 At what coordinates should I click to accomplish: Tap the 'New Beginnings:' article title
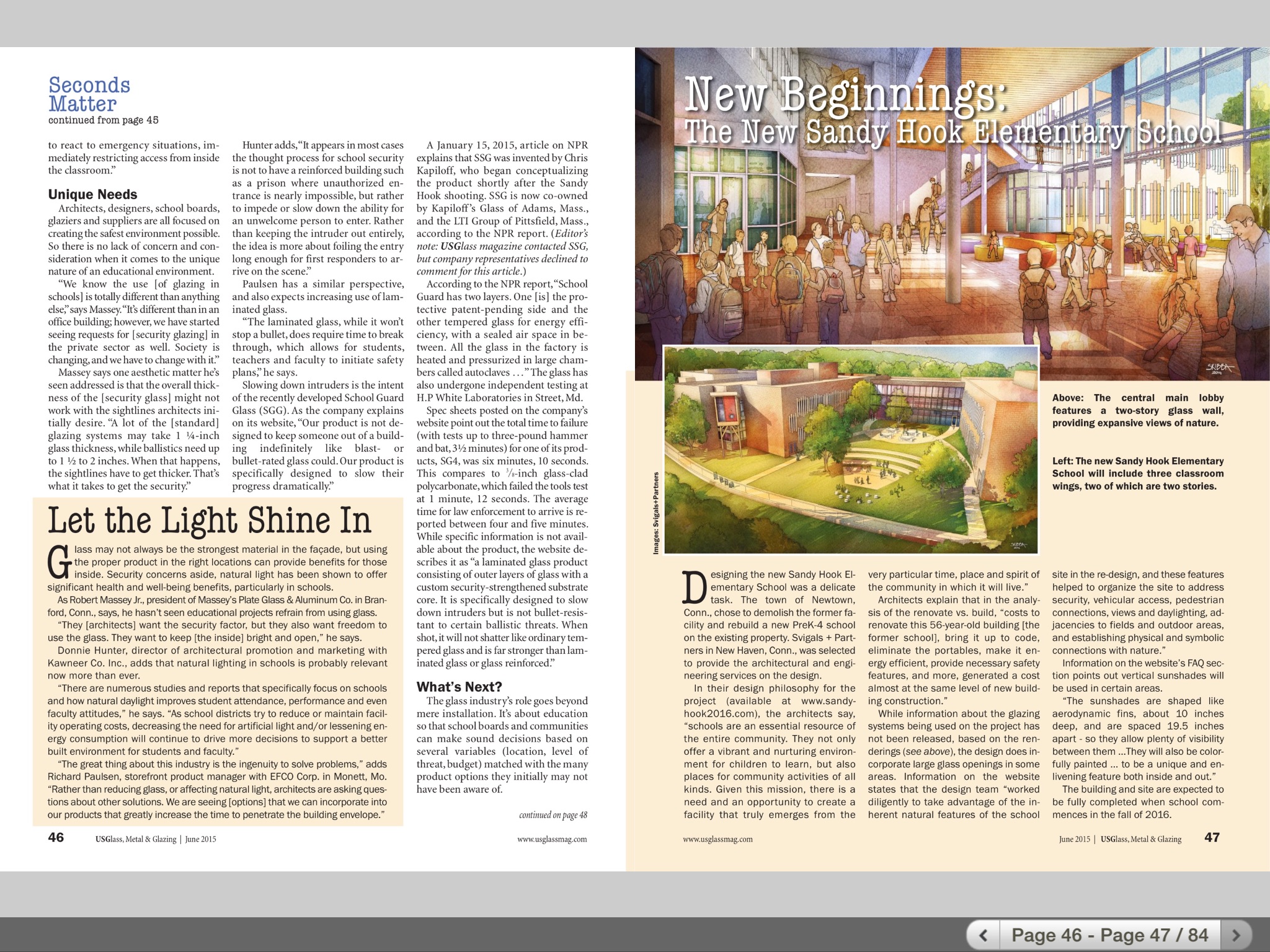845,95
